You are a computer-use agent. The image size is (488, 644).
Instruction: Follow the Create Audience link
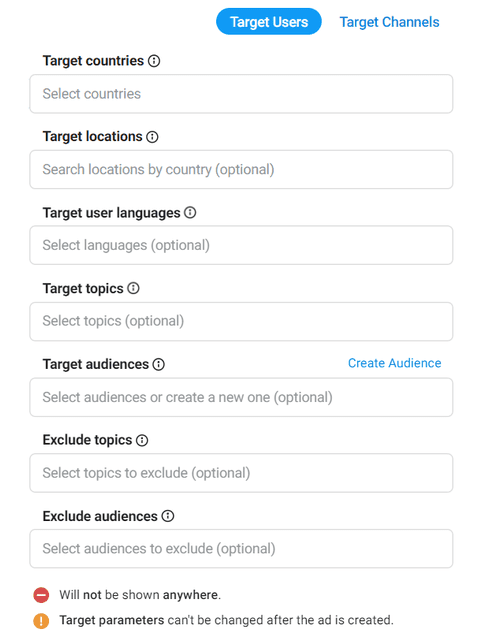(394, 363)
